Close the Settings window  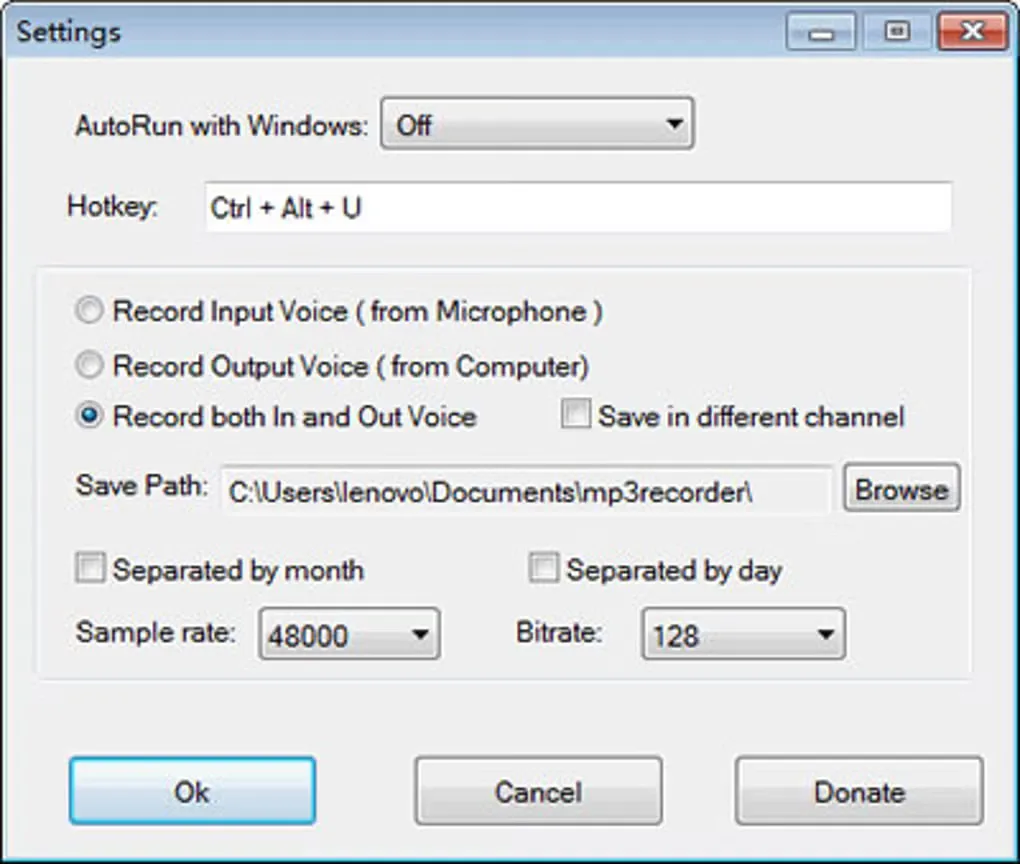(973, 32)
